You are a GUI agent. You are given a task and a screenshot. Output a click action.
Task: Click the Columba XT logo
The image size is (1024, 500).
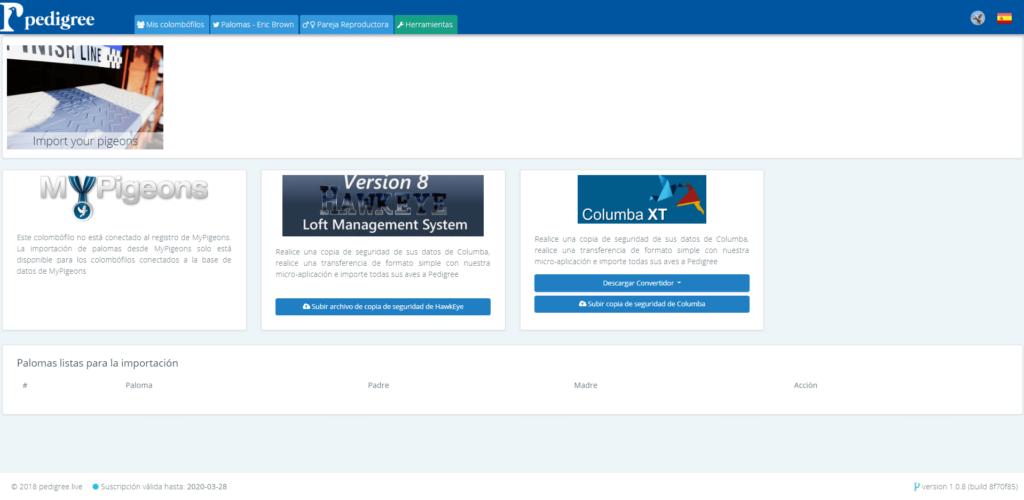pyautogui.click(x=641, y=199)
